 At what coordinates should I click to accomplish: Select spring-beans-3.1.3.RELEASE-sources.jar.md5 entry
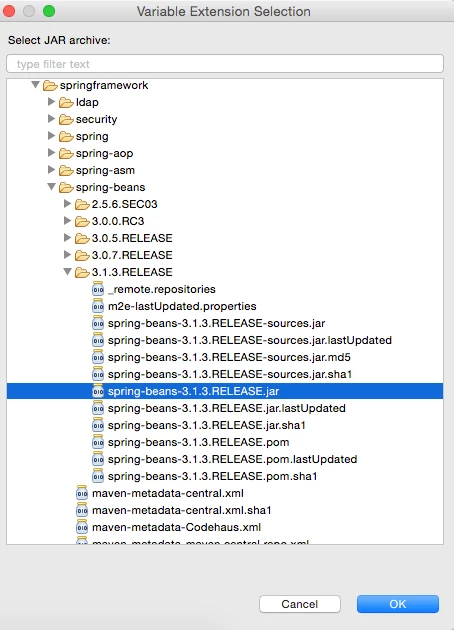click(x=229, y=357)
